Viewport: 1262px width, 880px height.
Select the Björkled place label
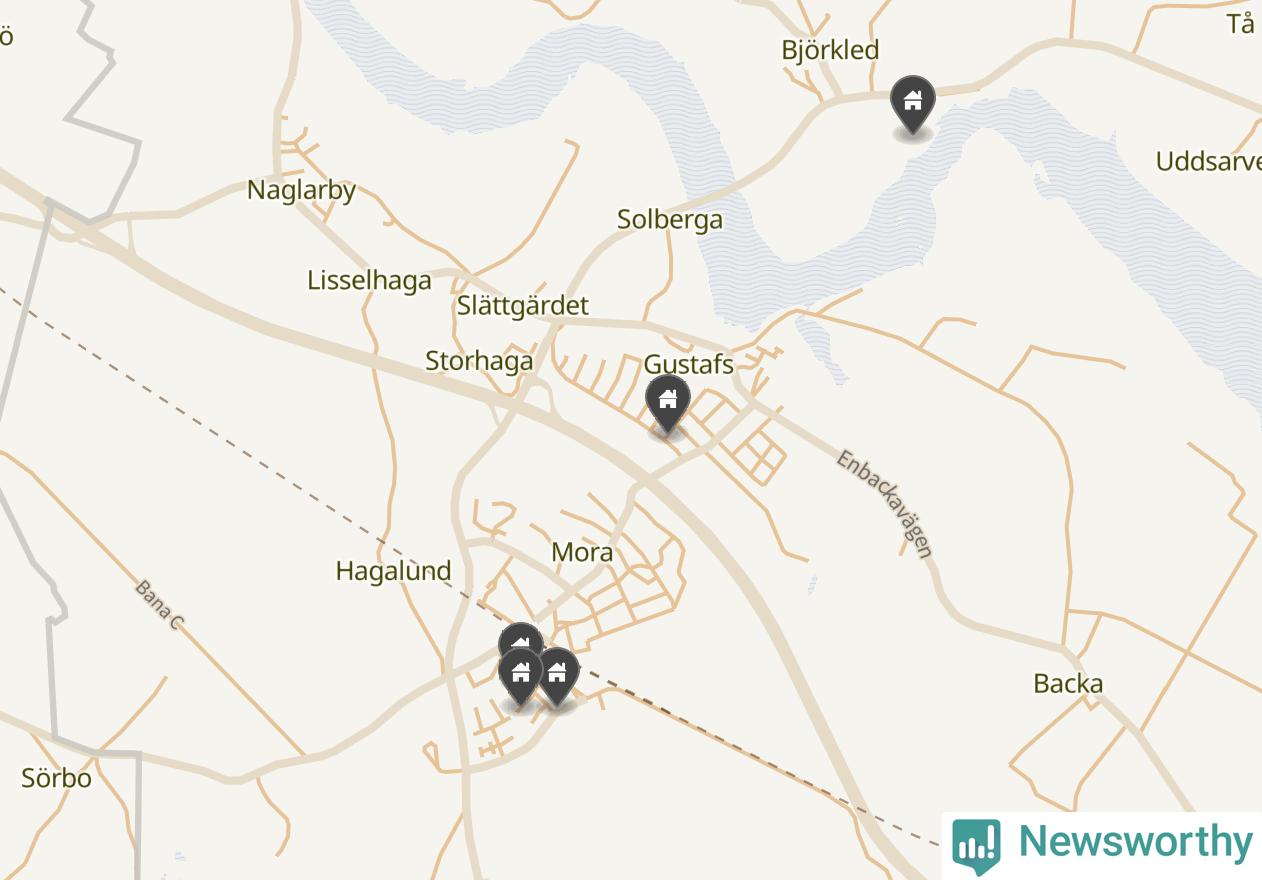tap(830, 50)
